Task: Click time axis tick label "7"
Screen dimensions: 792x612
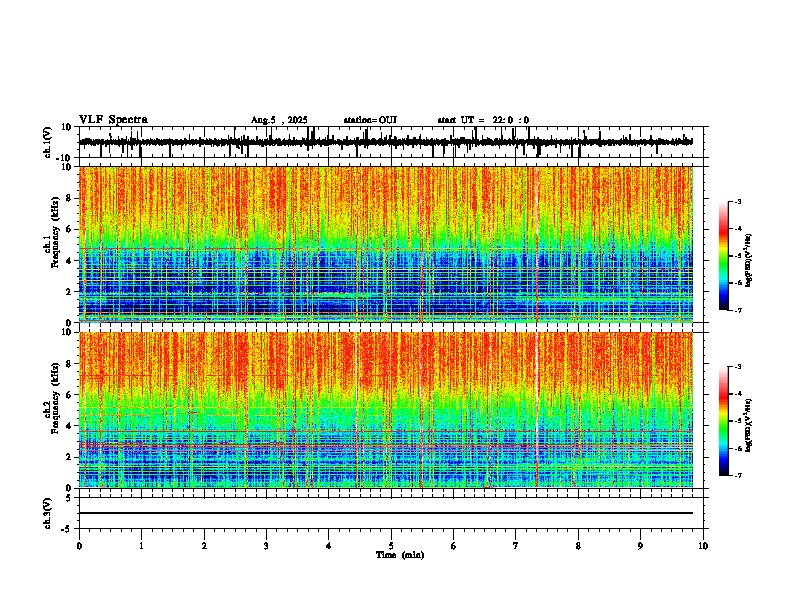Action: pyautogui.click(x=516, y=546)
